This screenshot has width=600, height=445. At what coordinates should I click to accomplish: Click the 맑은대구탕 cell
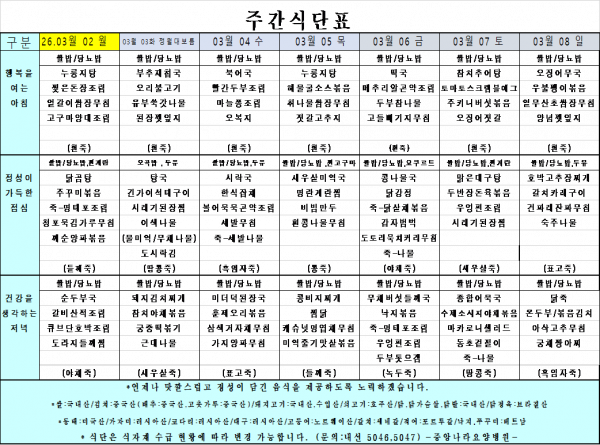tap(479, 178)
